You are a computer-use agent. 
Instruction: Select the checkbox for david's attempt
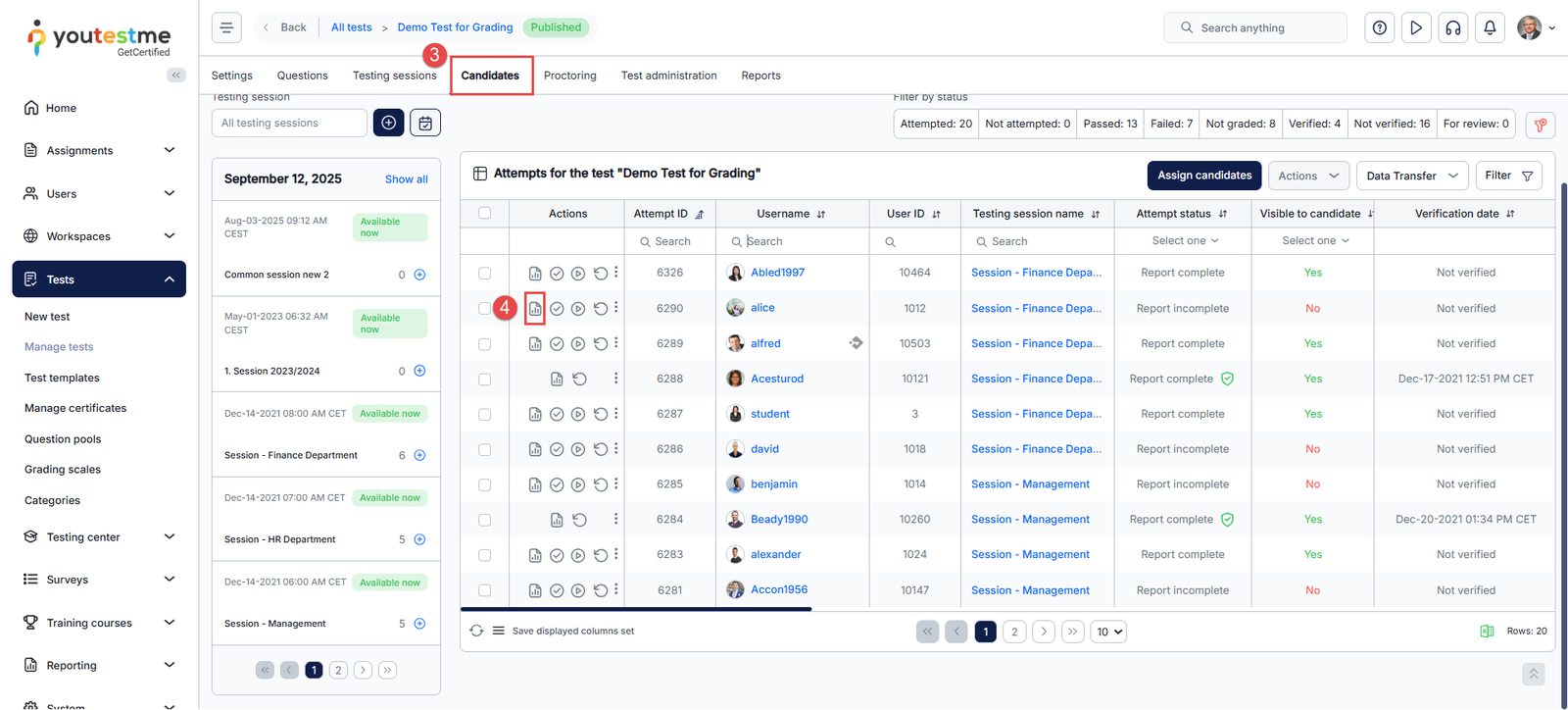click(x=485, y=450)
